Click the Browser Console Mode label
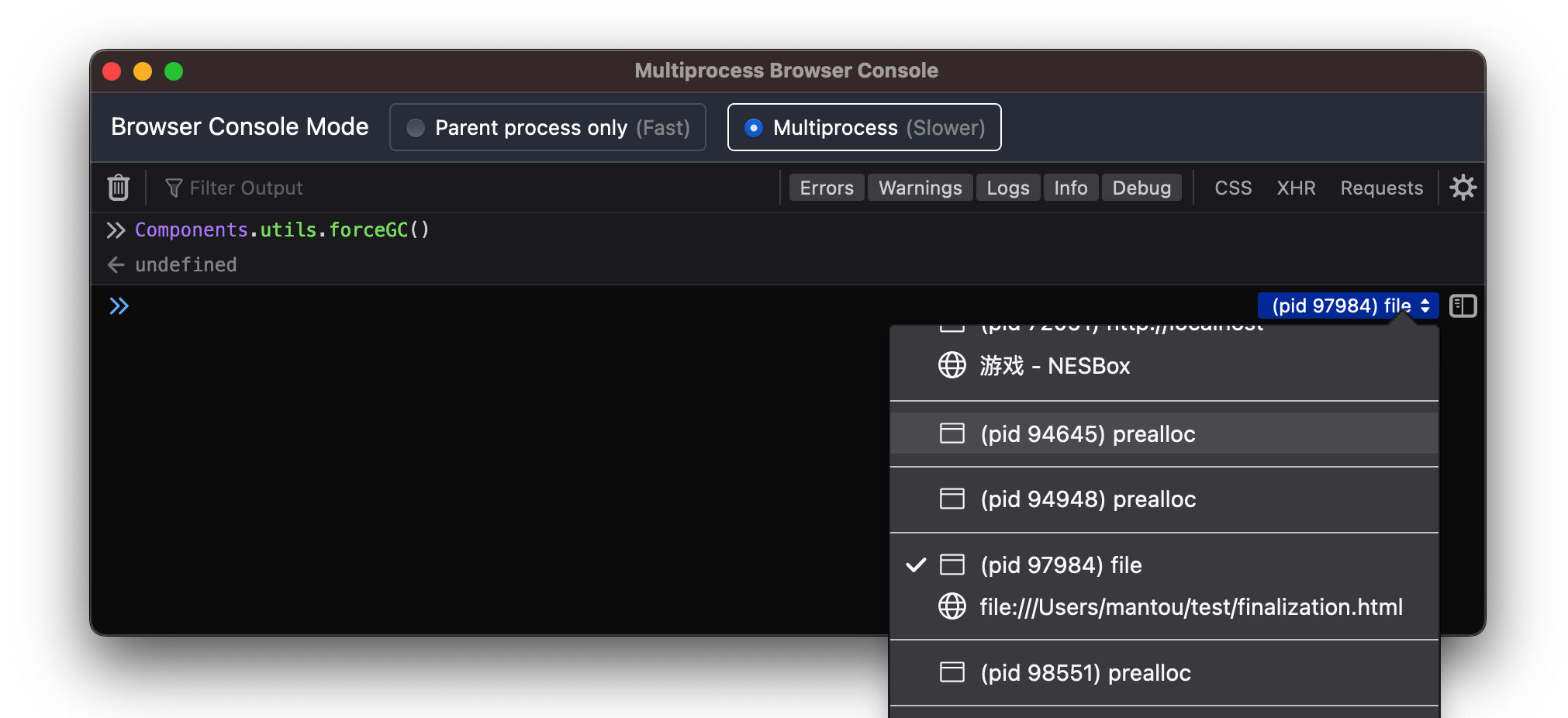Screen dimensions: 1568x718 click(x=240, y=126)
